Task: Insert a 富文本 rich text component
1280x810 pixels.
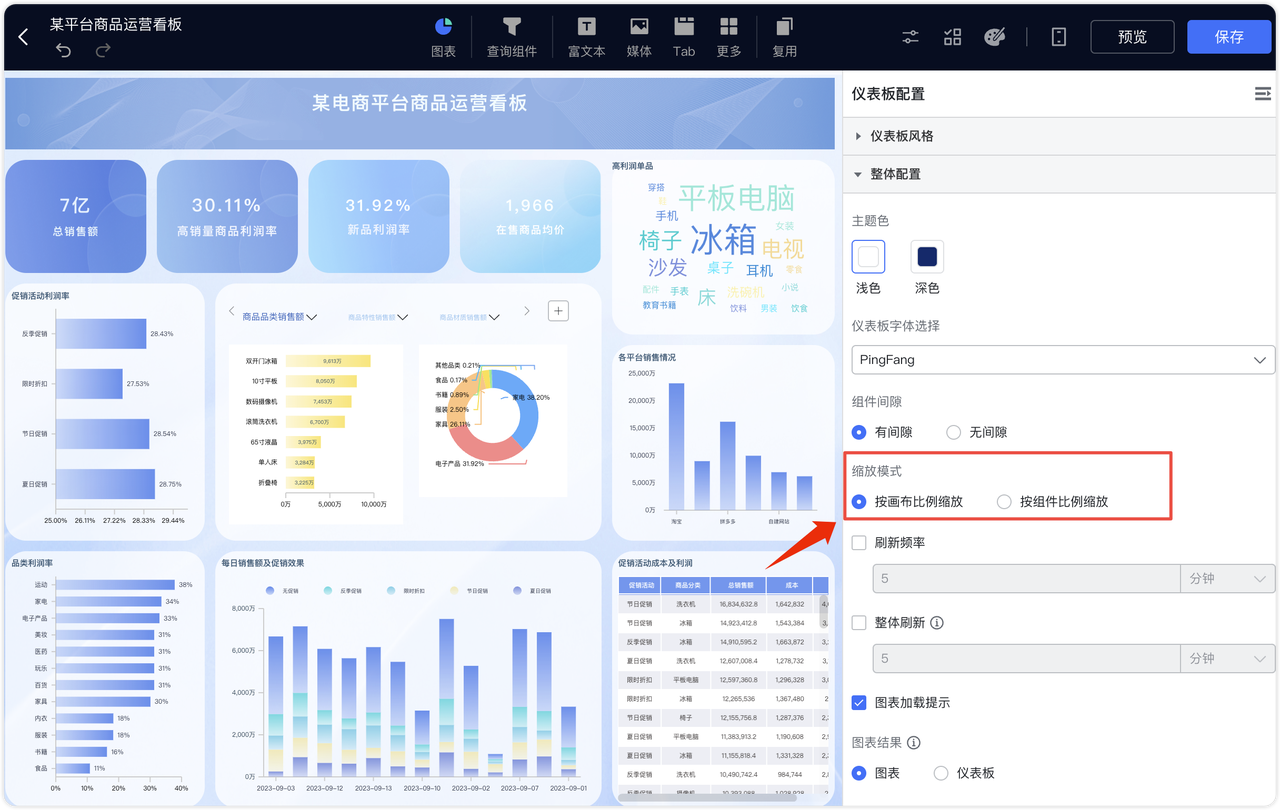Action: [x=586, y=37]
